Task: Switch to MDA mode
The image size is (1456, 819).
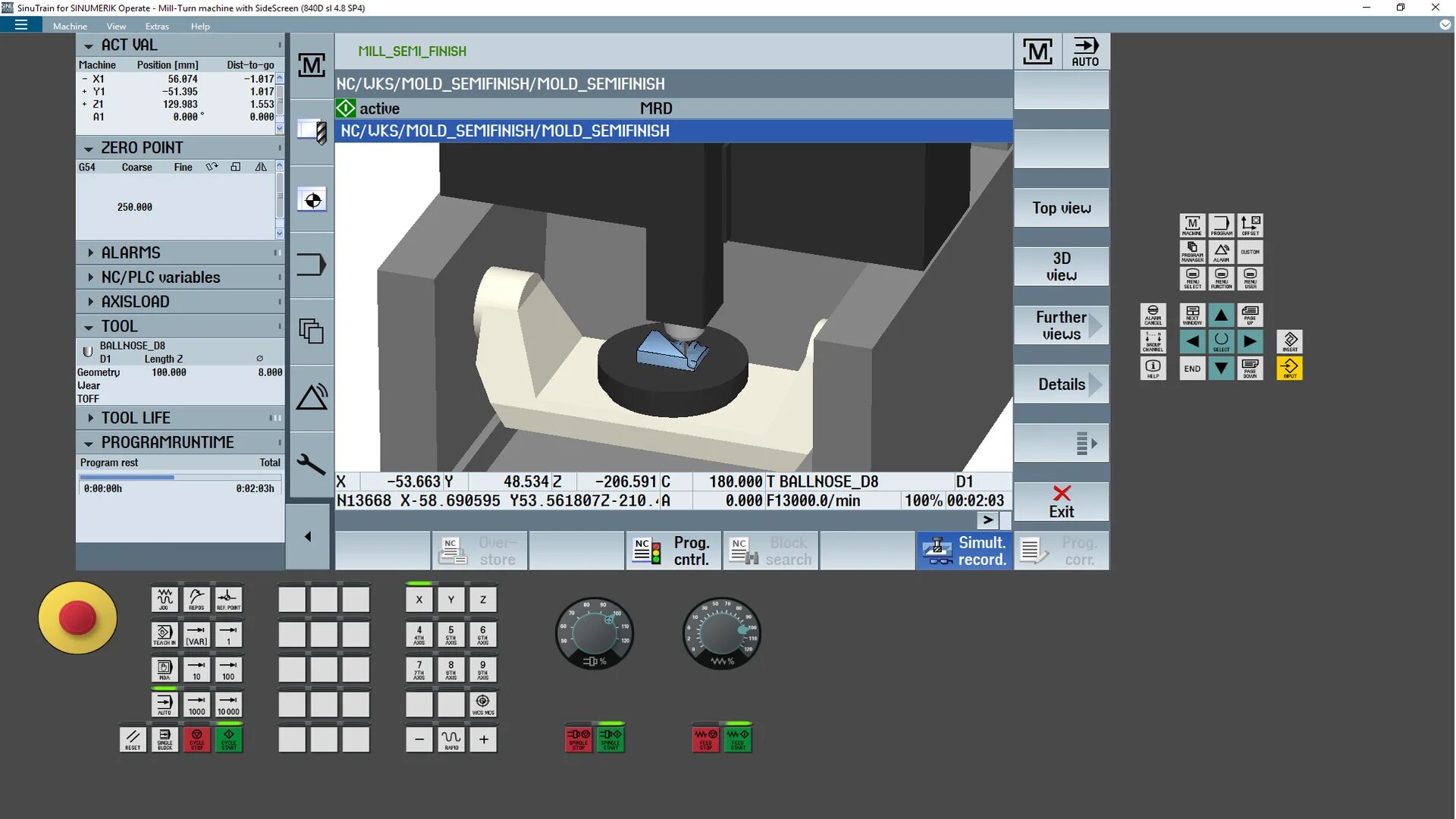Action: tap(165, 669)
